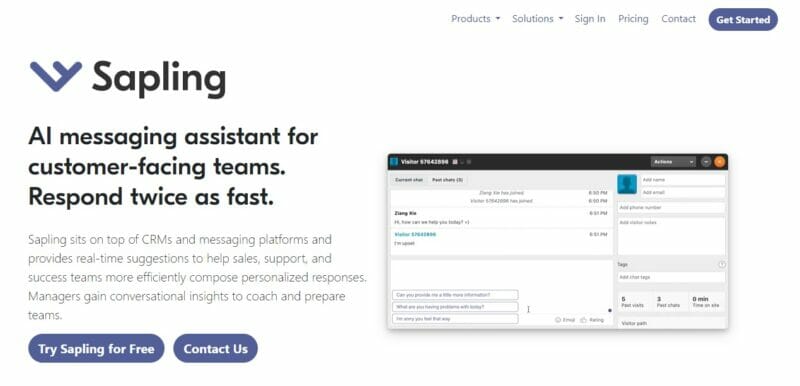This screenshot has width=800, height=386.
Task: Expand the Products menu
Action: point(475,19)
